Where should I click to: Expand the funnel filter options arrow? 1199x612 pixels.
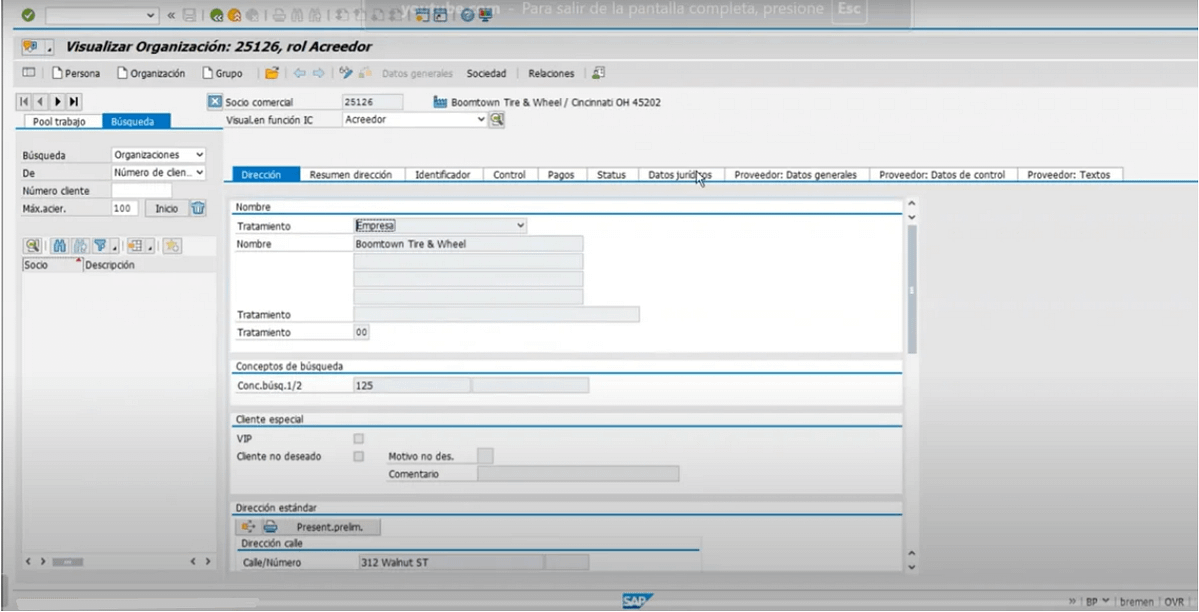coord(113,247)
